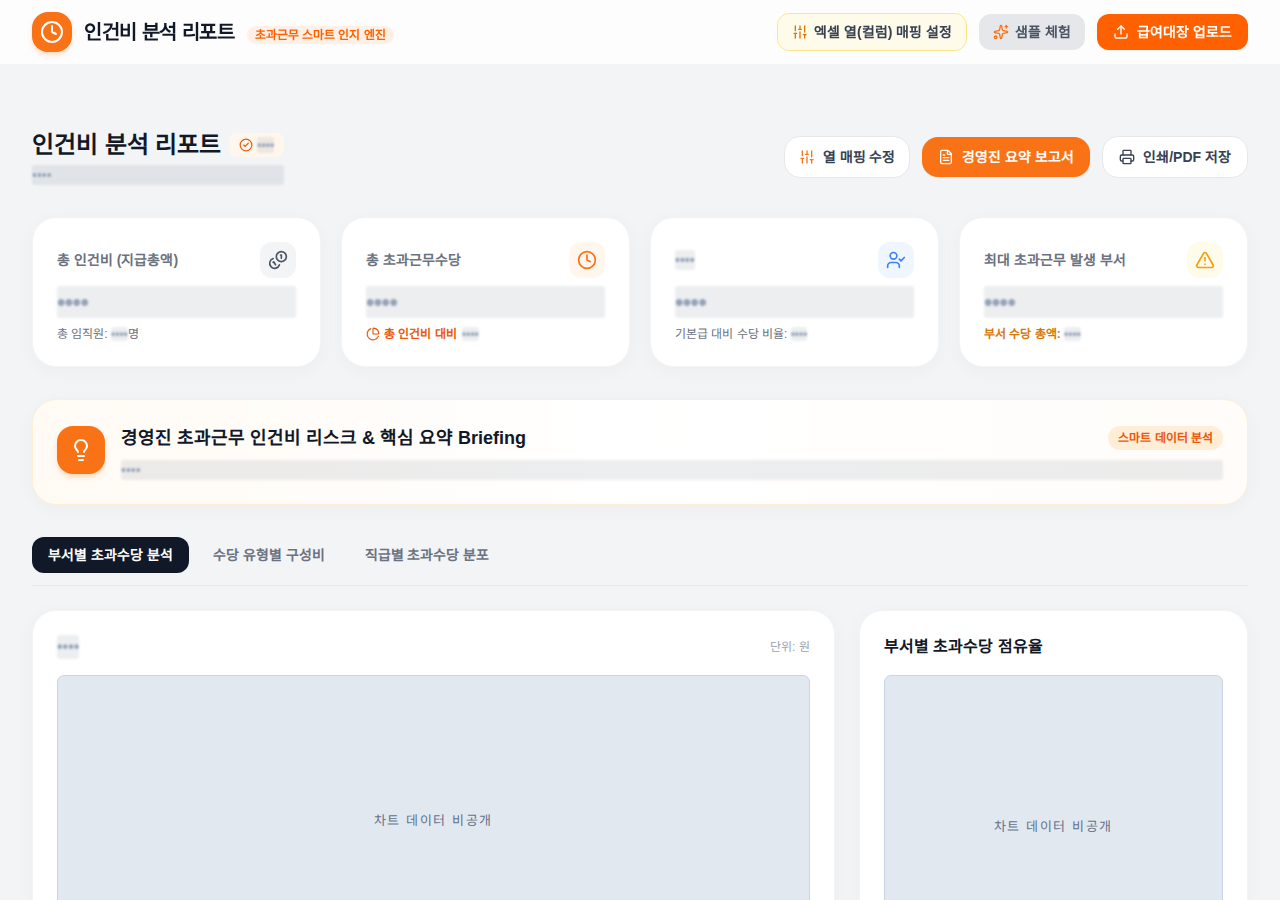The height and width of the screenshot is (900, 1280).
Task: Open 엑셀 열(컬럼) 매핑 설정 button
Action: coord(872,32)
